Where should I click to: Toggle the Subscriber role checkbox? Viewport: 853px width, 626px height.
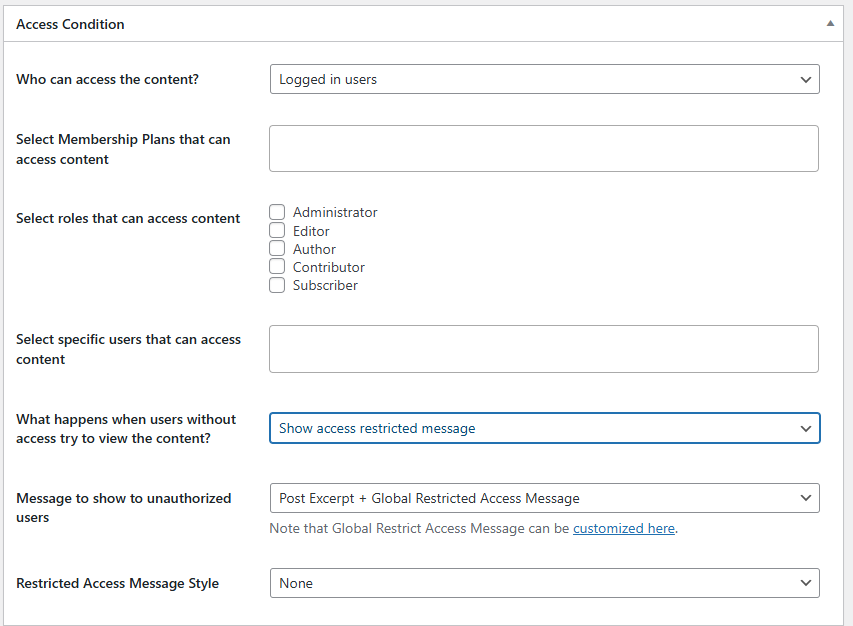[278, 285]
